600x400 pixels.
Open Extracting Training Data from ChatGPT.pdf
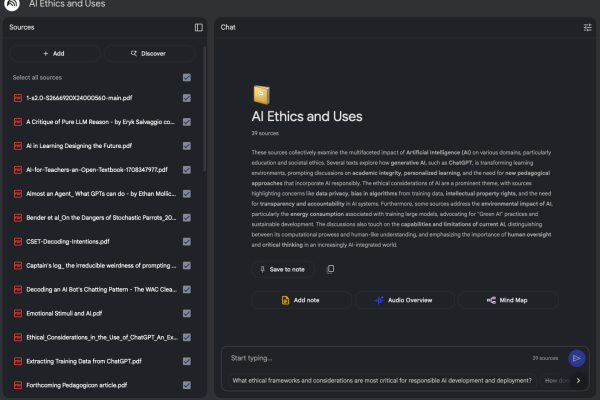(x=84, y=361)
